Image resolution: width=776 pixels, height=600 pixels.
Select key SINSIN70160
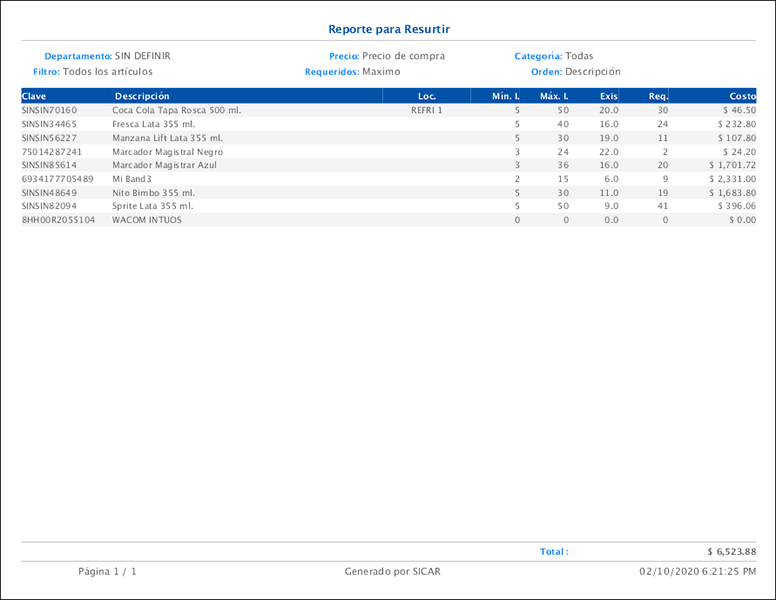(49, 110)
